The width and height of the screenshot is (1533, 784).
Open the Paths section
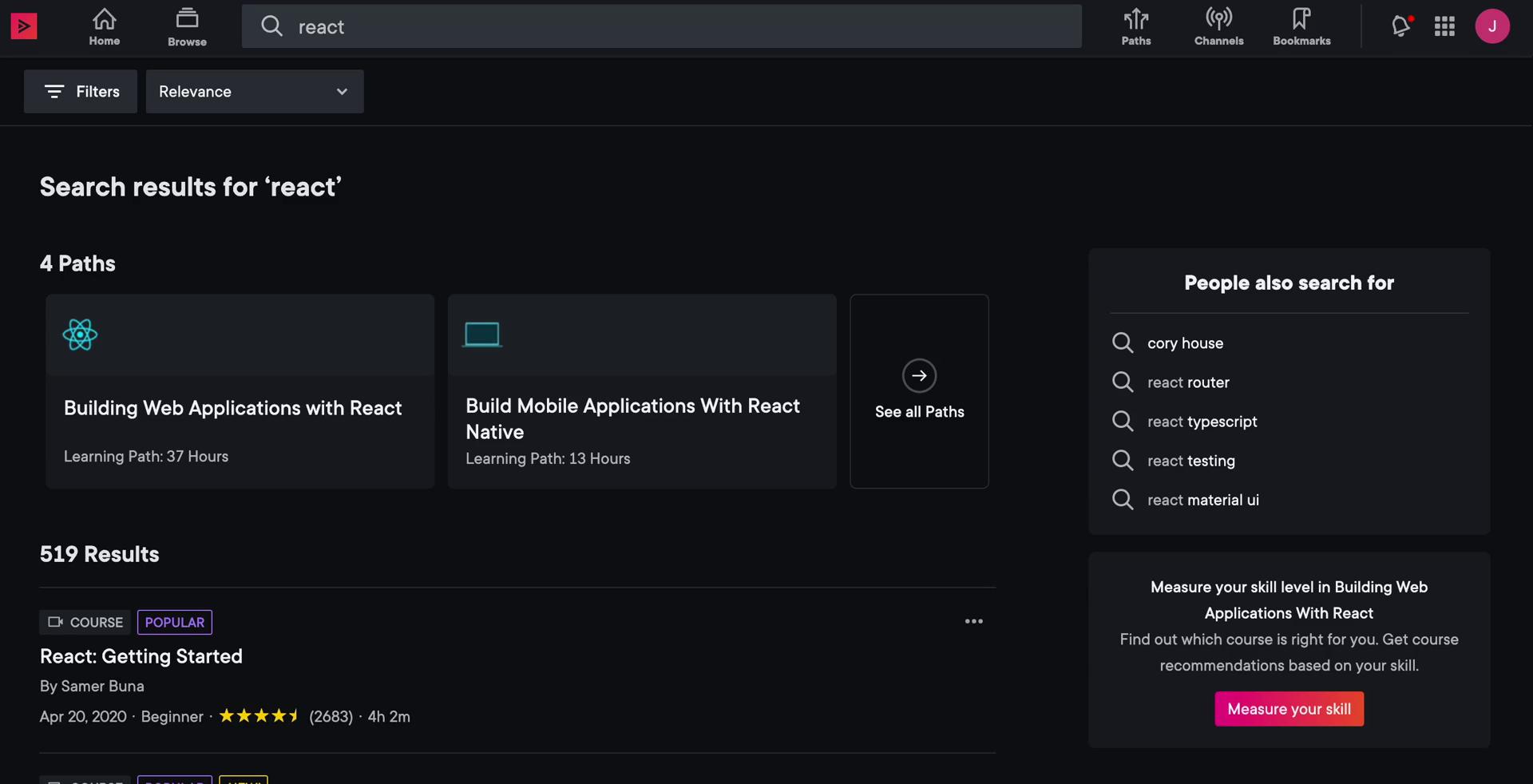point(1136,27)
